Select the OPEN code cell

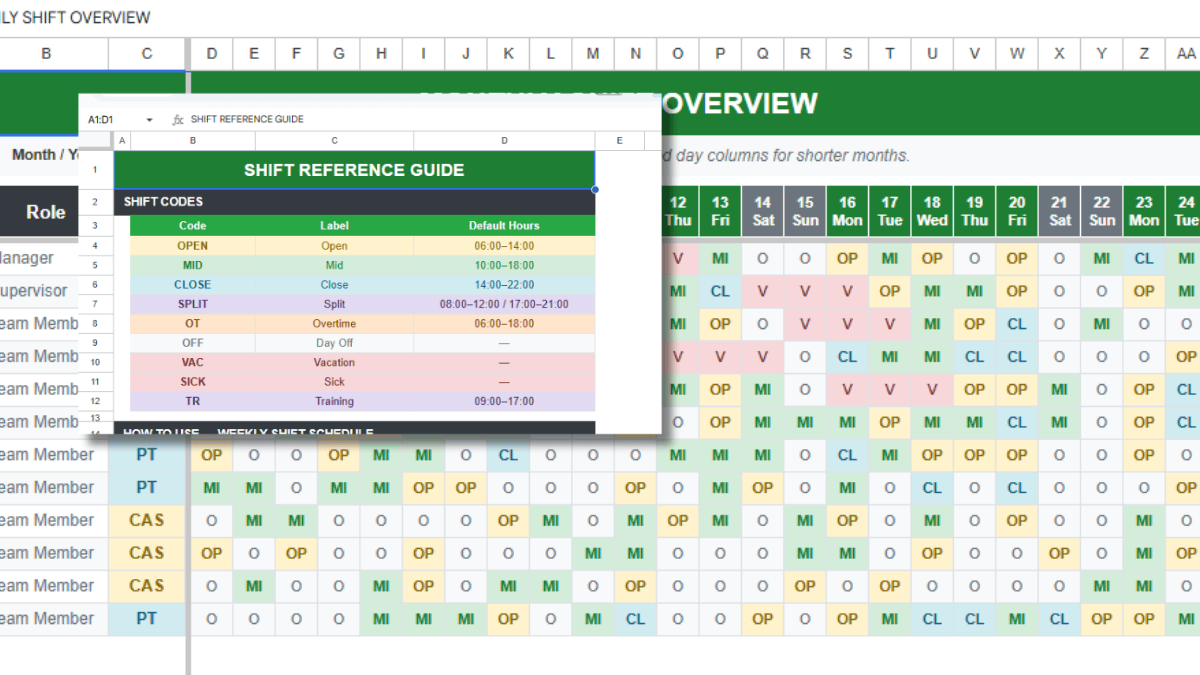pyautogui.click(x=192, y=245)
